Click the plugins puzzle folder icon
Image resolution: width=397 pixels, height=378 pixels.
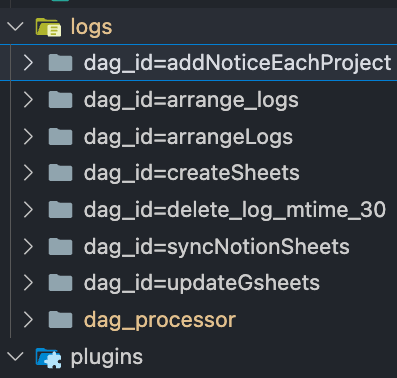coord(48,358)
